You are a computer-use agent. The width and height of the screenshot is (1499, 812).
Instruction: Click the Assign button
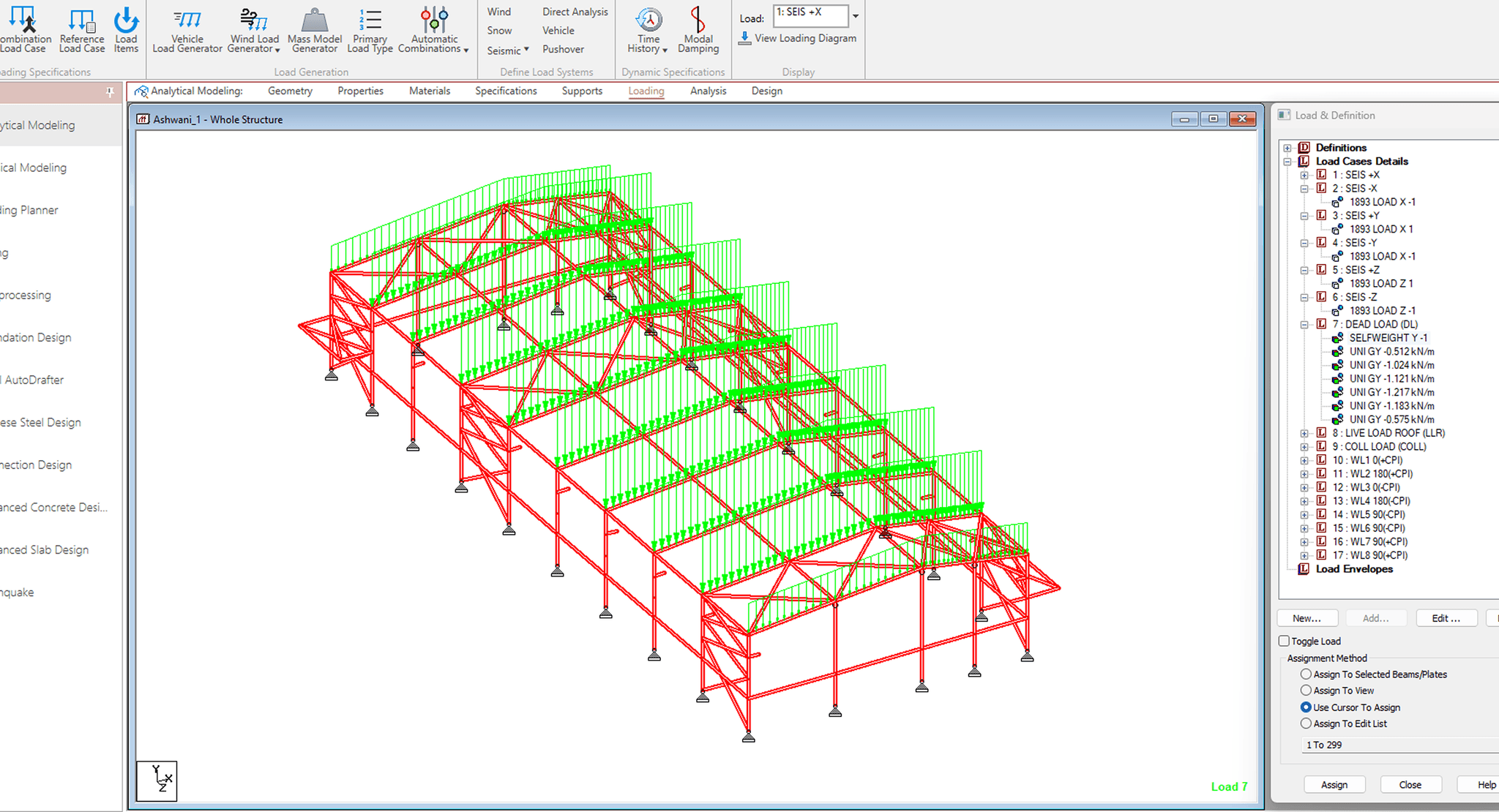[x=1334, y=784]
